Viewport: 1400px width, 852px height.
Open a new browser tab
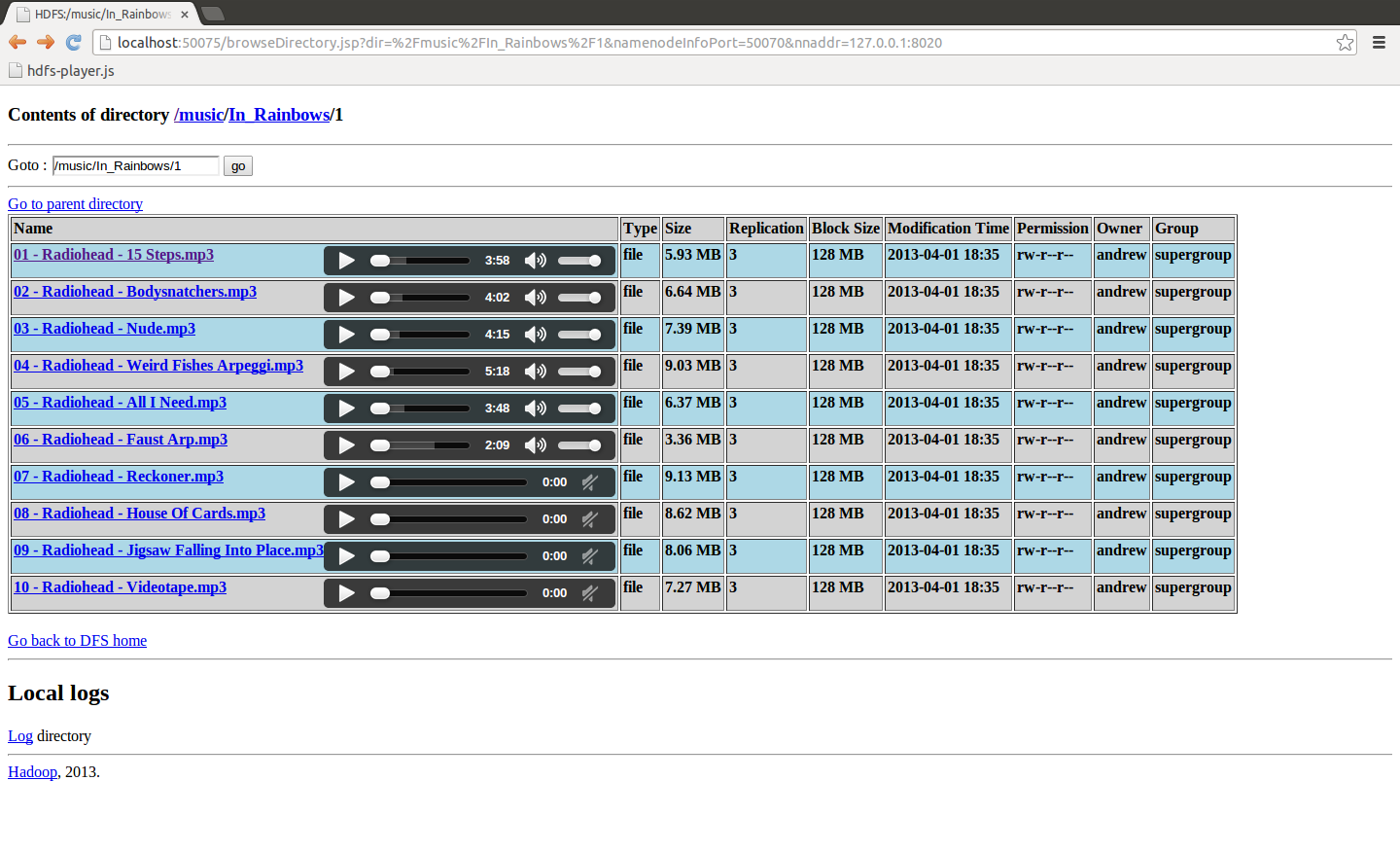(213, 14)
